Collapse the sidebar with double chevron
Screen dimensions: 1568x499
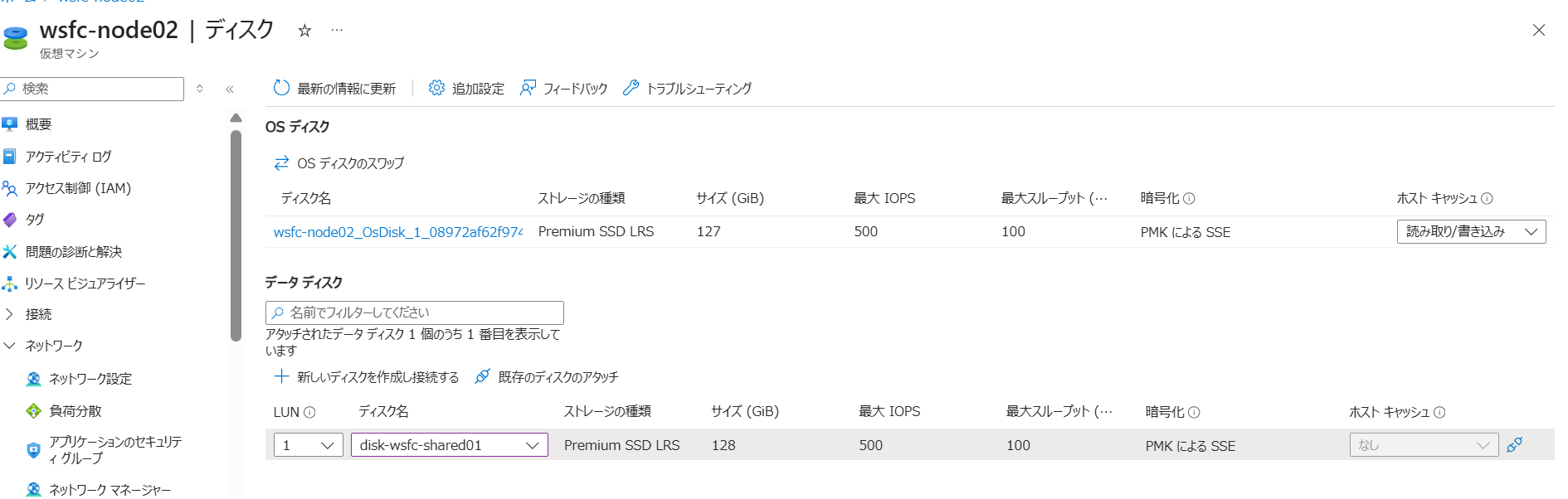pos(230,89)
